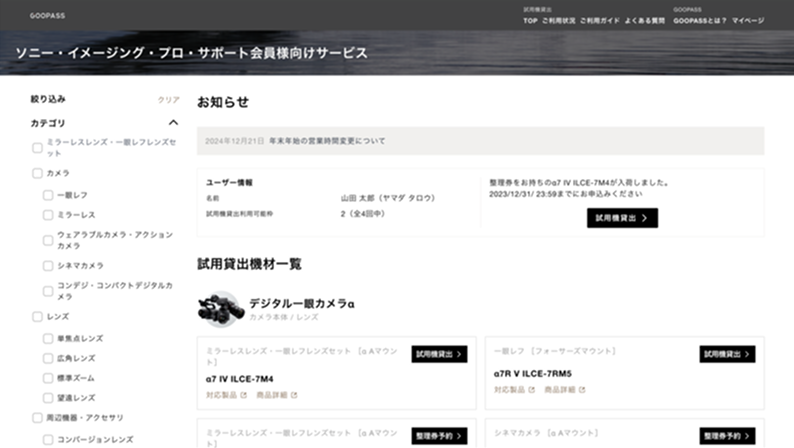794x448 pixels.
Task: Open 商品詳細 link for α7R V ILCE-7RM5
Action: [x=565, y=390]
